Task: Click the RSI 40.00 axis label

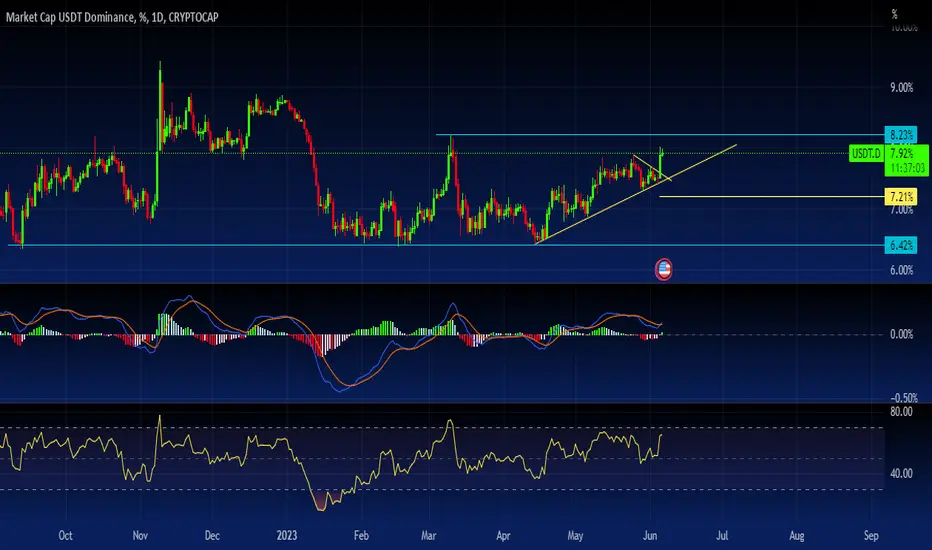Action: [901, 473]
